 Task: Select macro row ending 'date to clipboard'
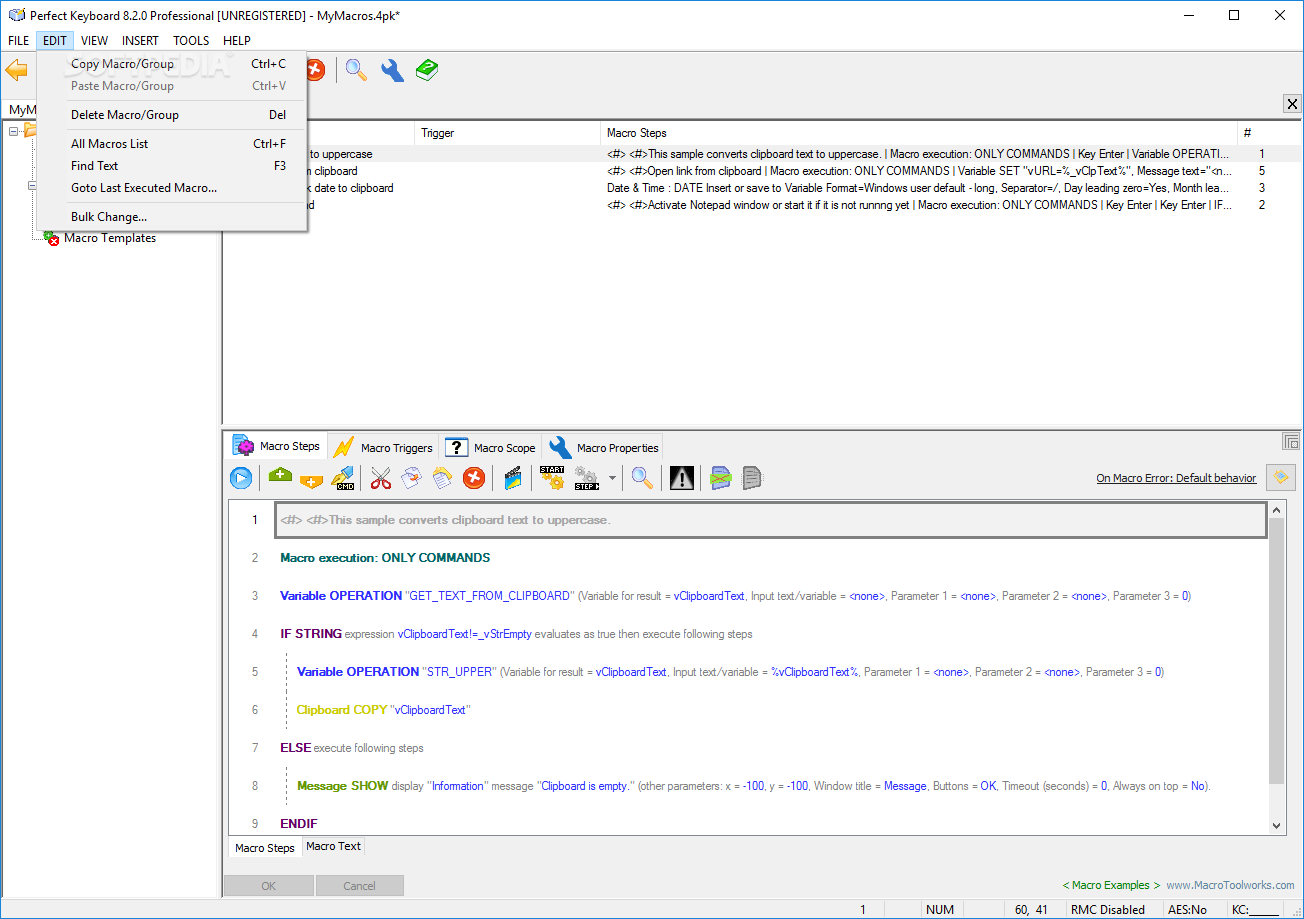[762, 188]
